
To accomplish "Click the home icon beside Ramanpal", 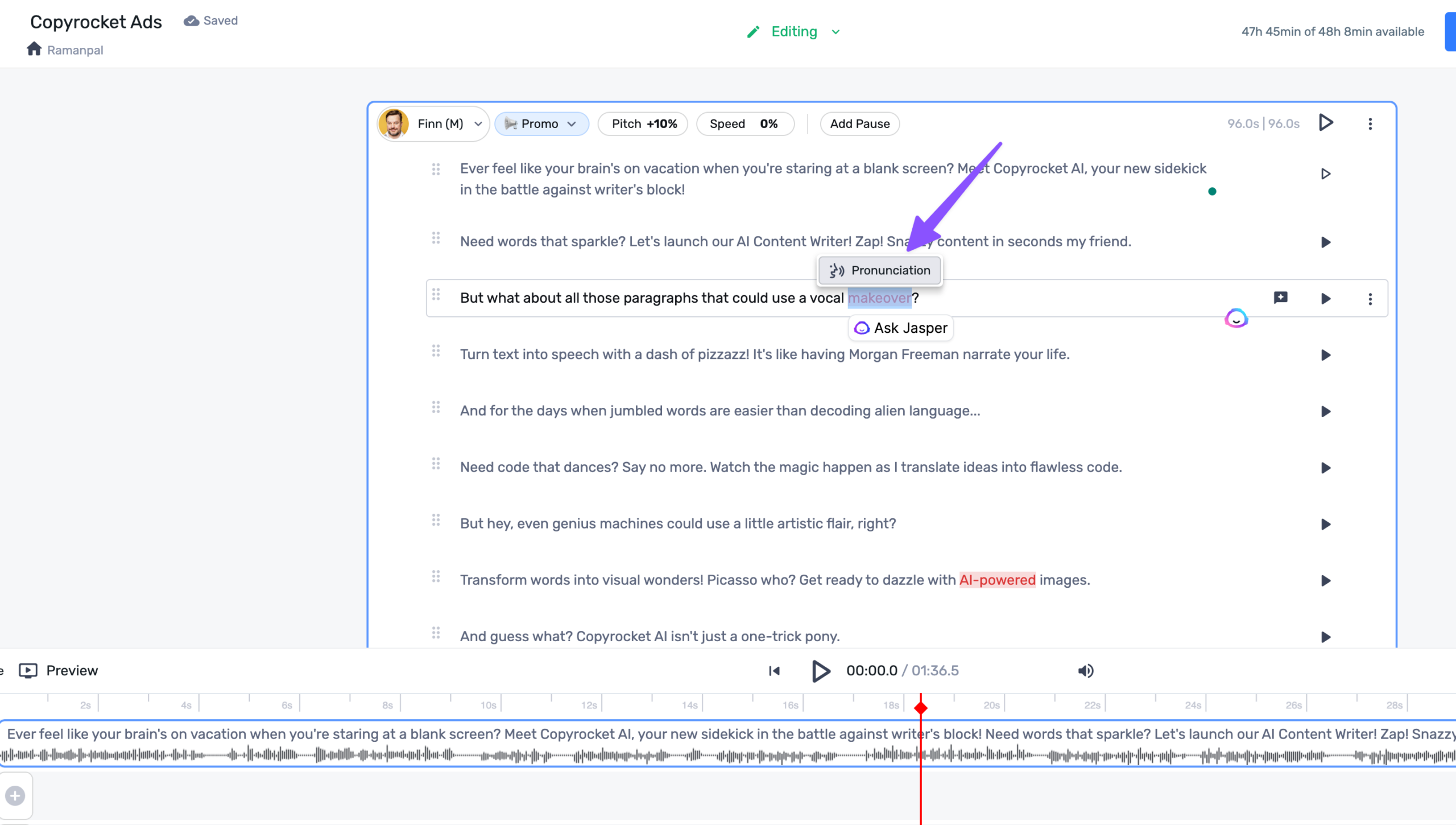I will point(34,49).
